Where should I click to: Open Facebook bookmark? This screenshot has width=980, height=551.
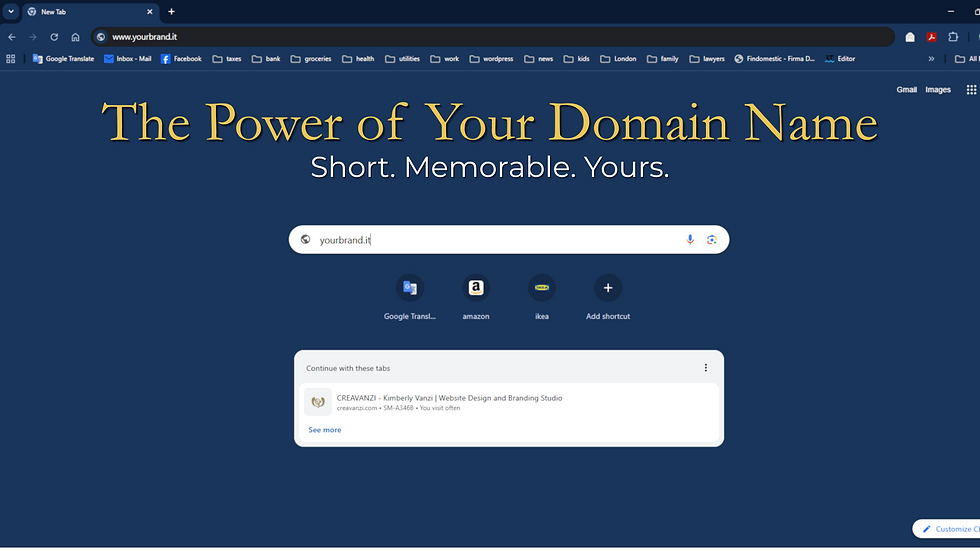tap(181, 59)
